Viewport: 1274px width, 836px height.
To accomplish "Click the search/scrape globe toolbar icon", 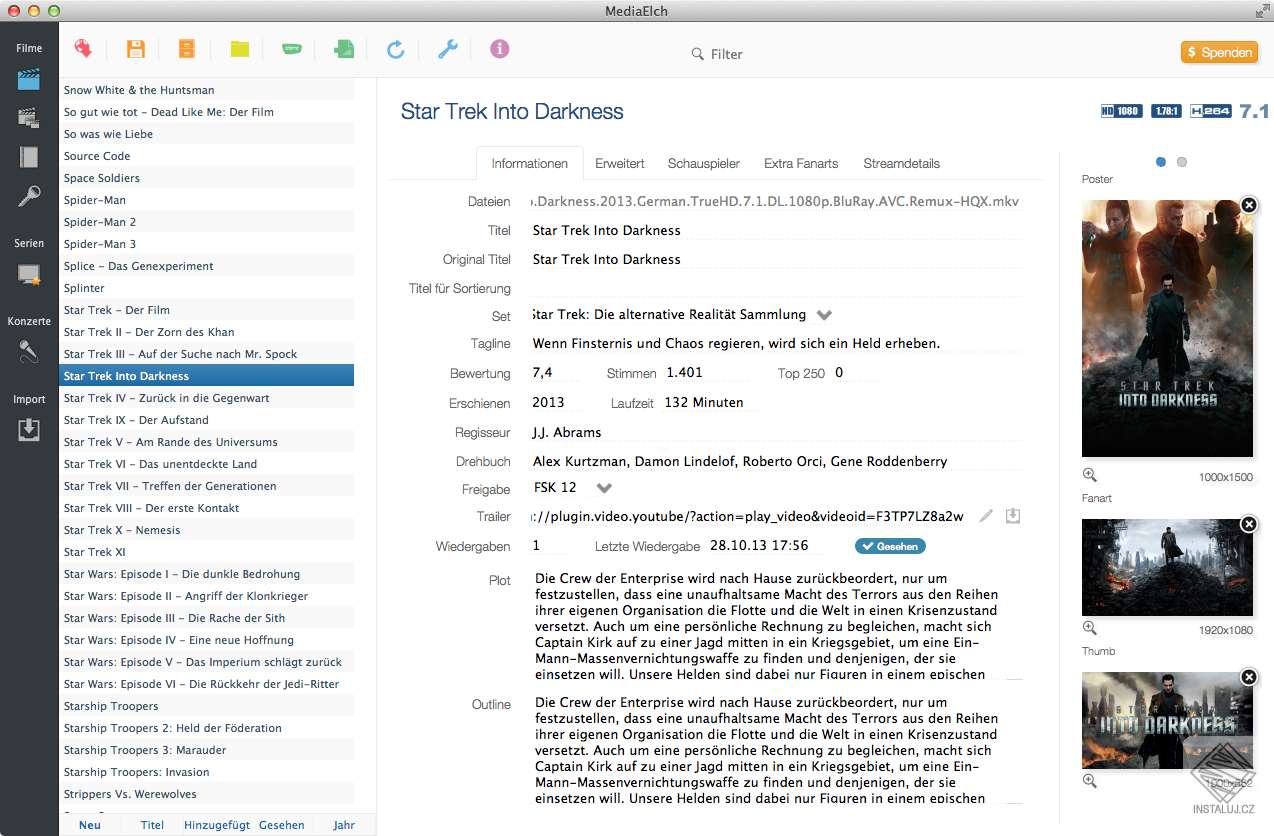I will point(83,48).
